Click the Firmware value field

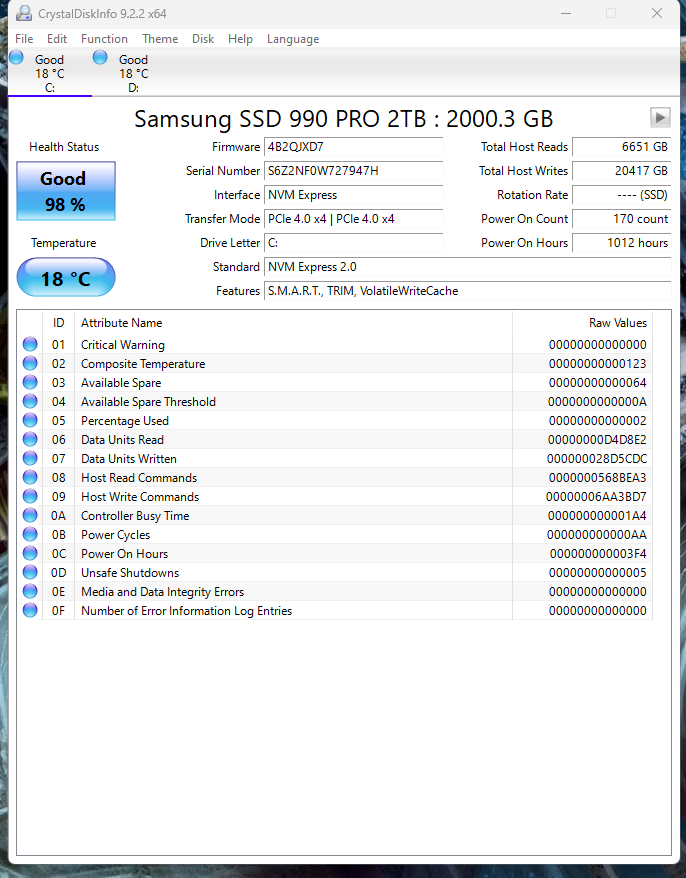353,147
